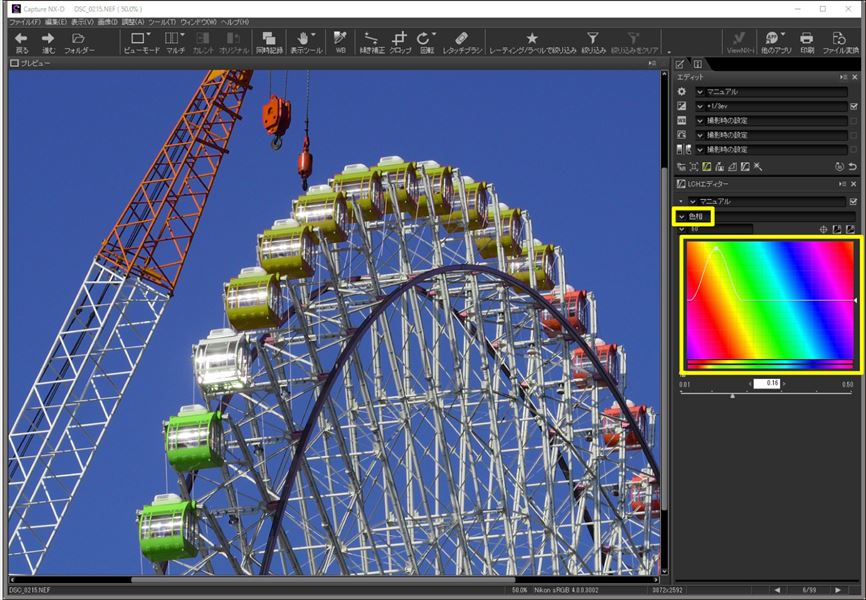This screenshot has height=600, width=866.
Task: Click the gear icon beside マニュアル
Action: coord(682,92)
